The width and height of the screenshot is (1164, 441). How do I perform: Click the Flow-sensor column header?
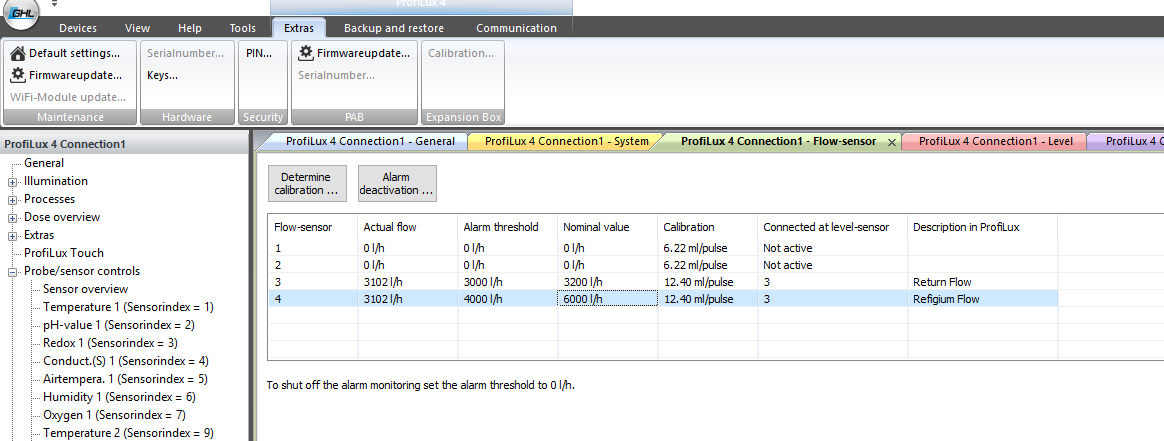[313, 227]
